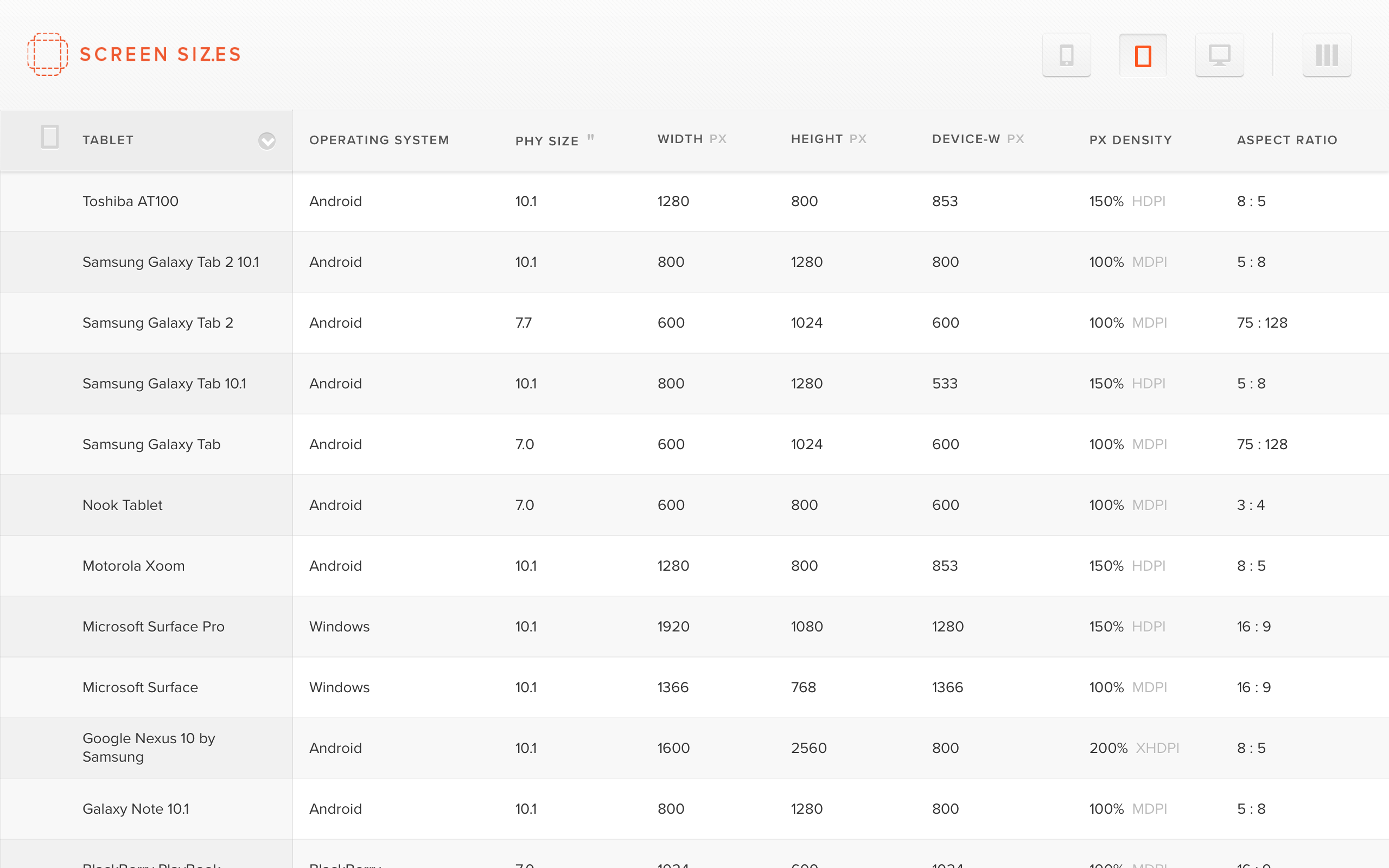The height and width of the screenshot is (868, 1389).
Task: Click Samsung Galaxy Tab 2 device name
Action: click(158, 323)
